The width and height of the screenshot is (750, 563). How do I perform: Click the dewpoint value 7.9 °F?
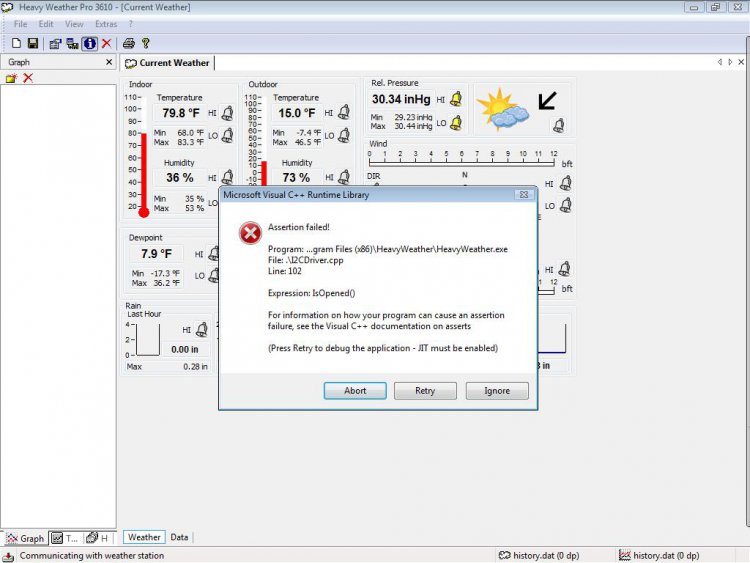pyautogui.click(x=156, y=254)
